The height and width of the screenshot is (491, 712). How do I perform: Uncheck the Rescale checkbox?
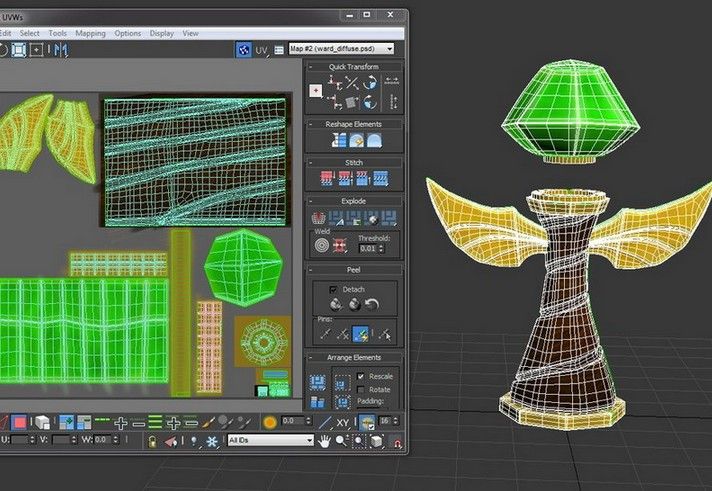coord(361,375)
